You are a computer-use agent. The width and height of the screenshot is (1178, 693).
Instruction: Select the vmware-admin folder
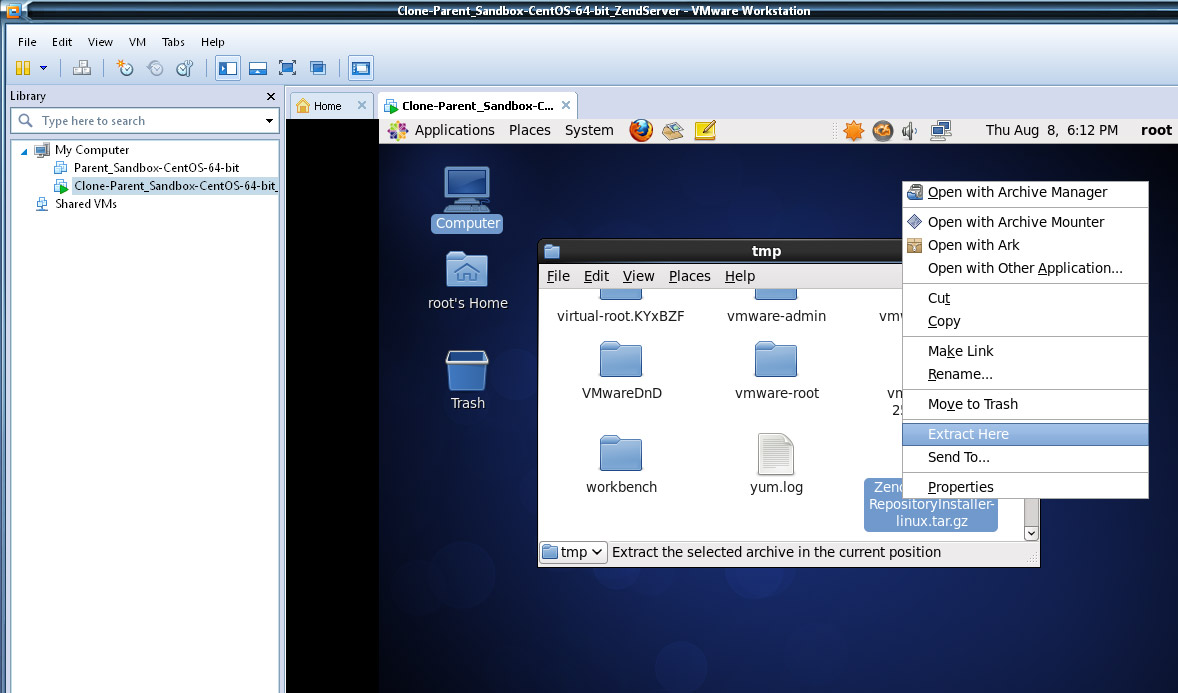[776, 307]
